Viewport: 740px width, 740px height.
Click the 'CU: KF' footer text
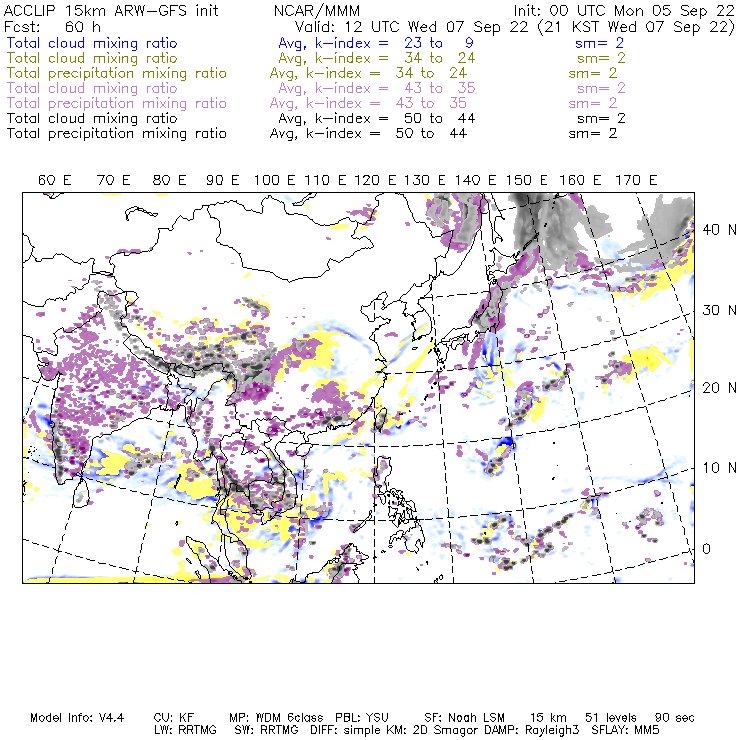174,718
